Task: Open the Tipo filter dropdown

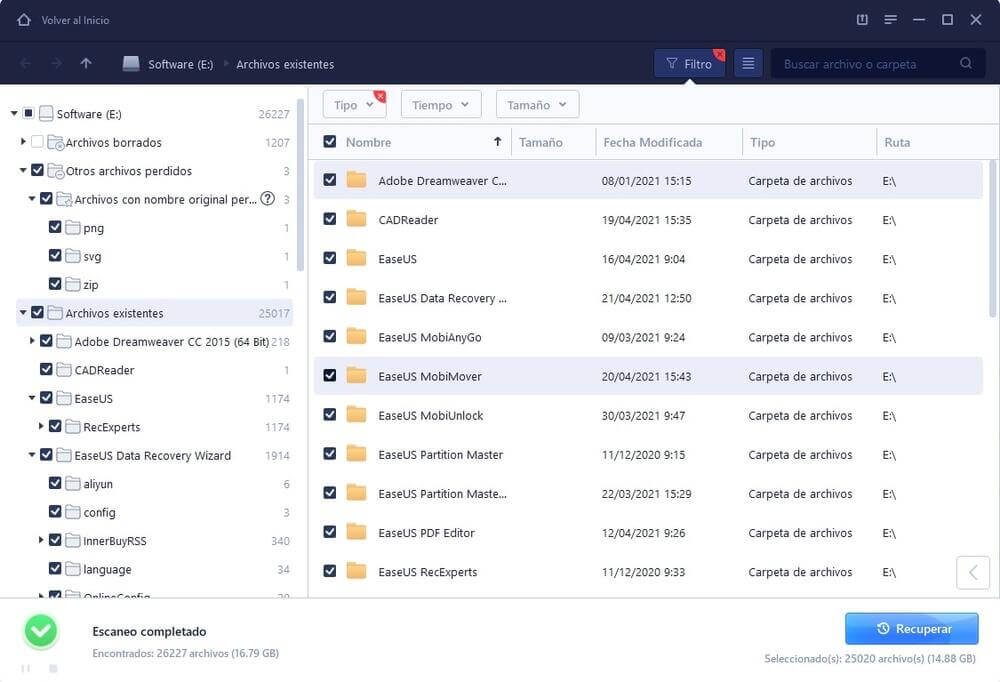Action: click(354, 105)
